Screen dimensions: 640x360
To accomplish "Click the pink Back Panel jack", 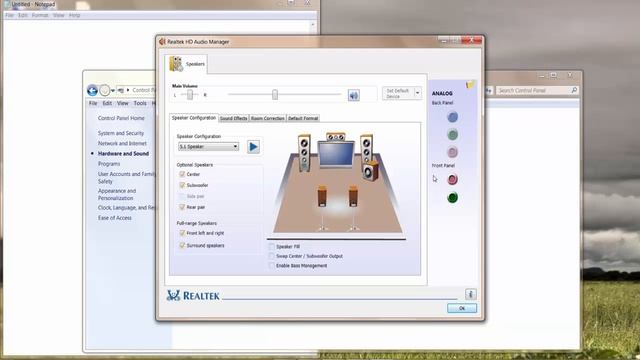I will (452, 152).
